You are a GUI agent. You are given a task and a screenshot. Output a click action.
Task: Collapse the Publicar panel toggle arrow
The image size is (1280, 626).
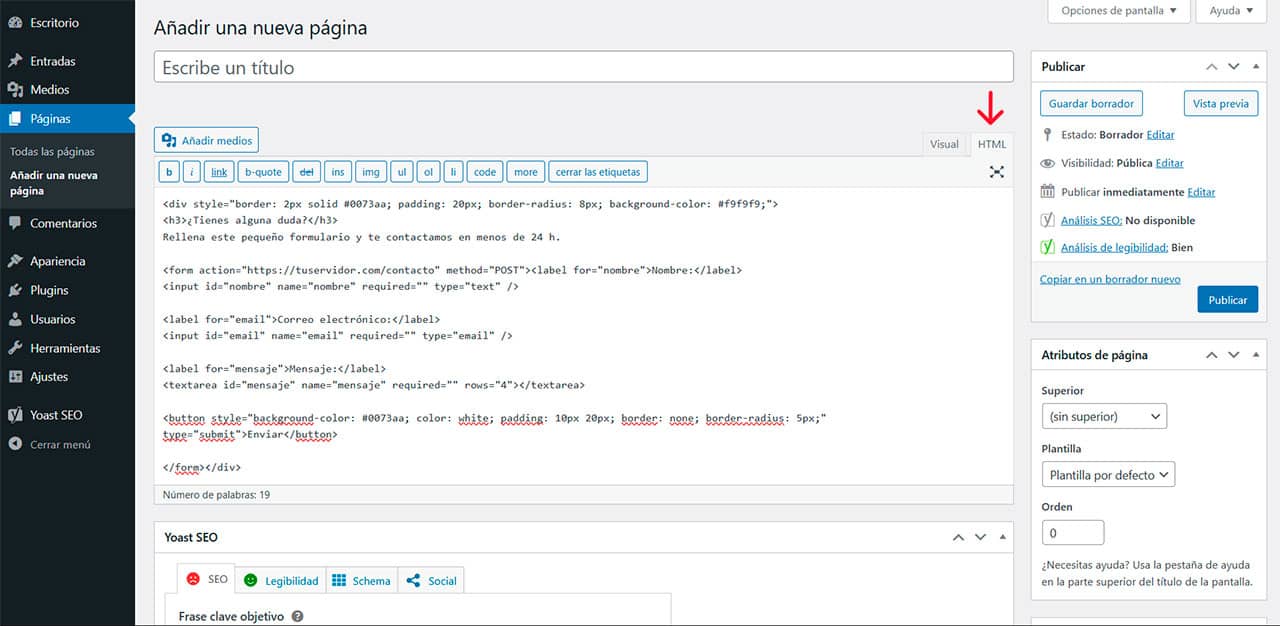(x=1257, y=66)
